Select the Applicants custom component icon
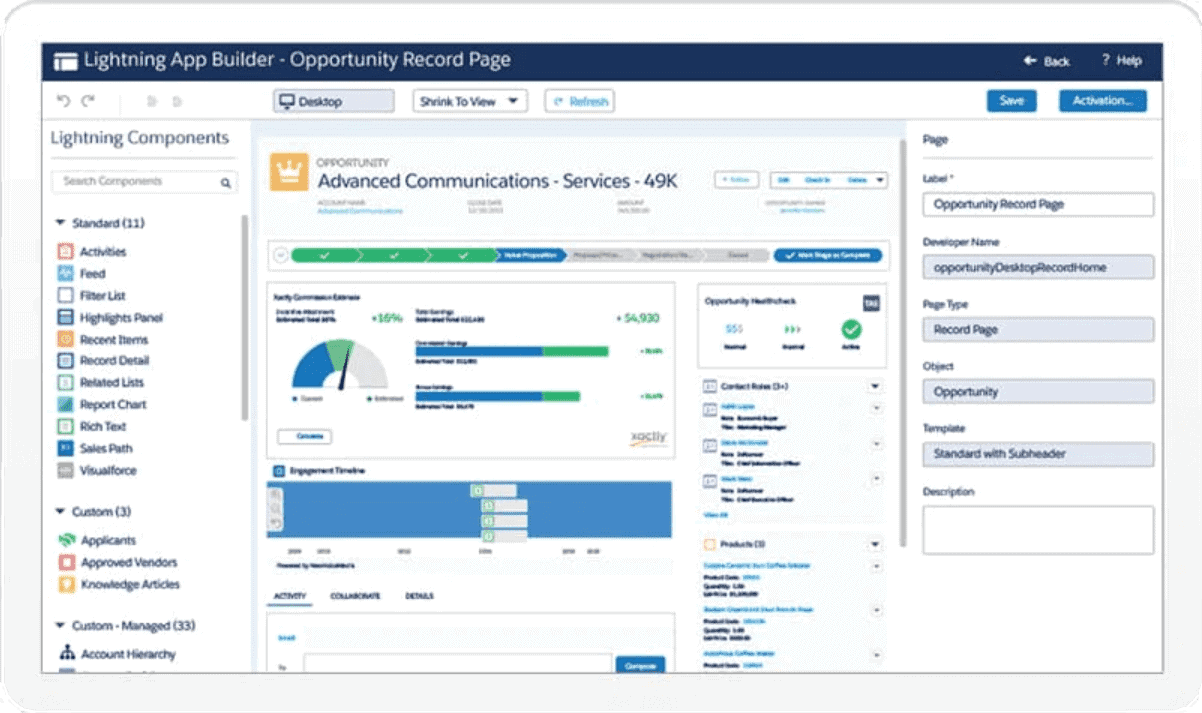Image resolution: width=1202 pixels, height=713 pixels. tap(67, 540)
